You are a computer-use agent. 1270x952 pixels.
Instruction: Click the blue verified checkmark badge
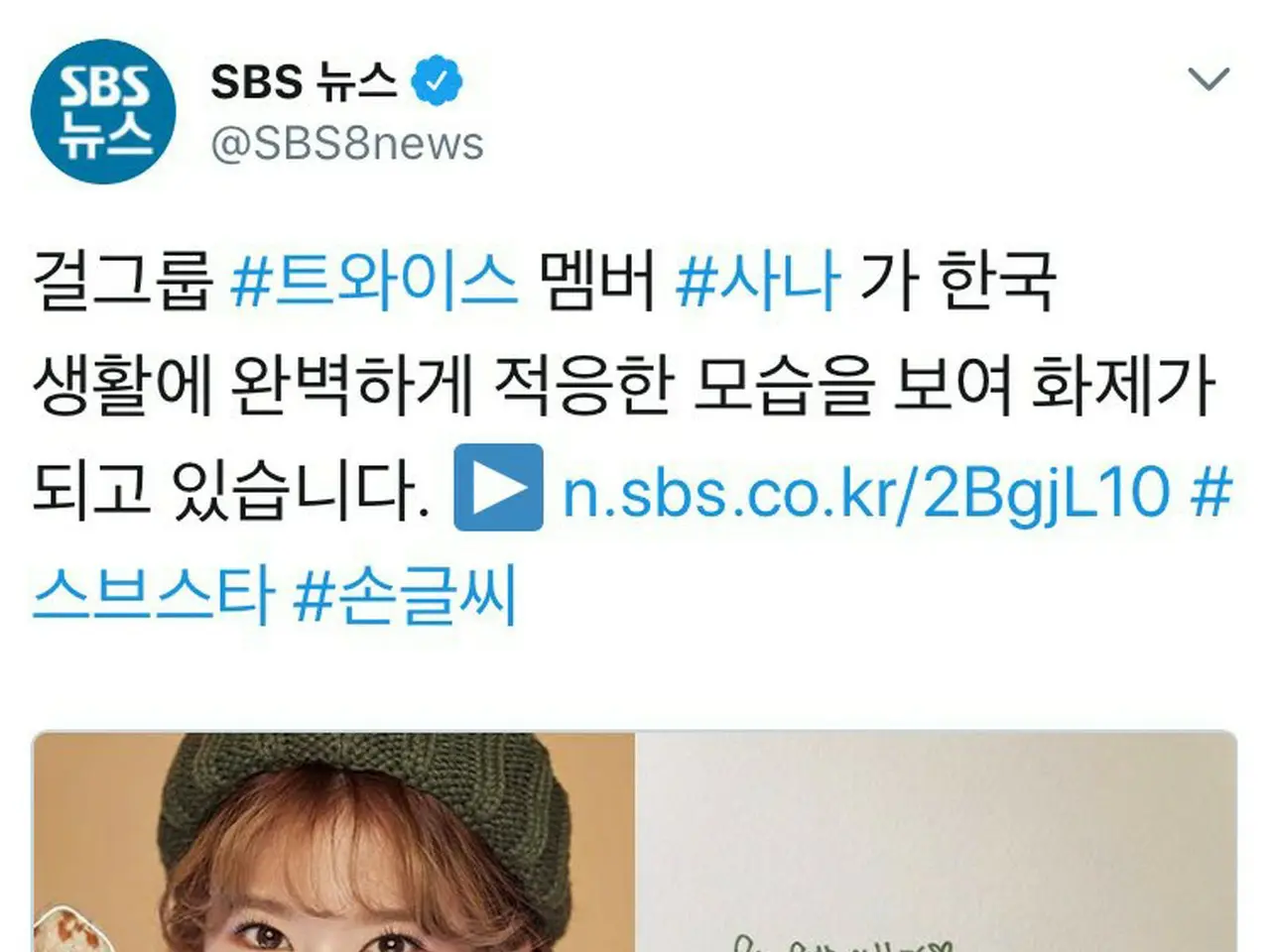[x=438, y=82]
